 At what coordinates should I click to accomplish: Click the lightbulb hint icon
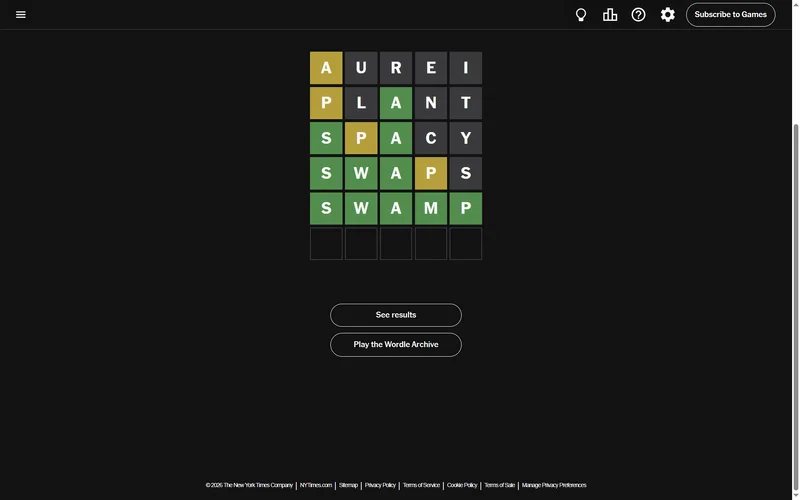pyautogui.click(x=581, y=15)
